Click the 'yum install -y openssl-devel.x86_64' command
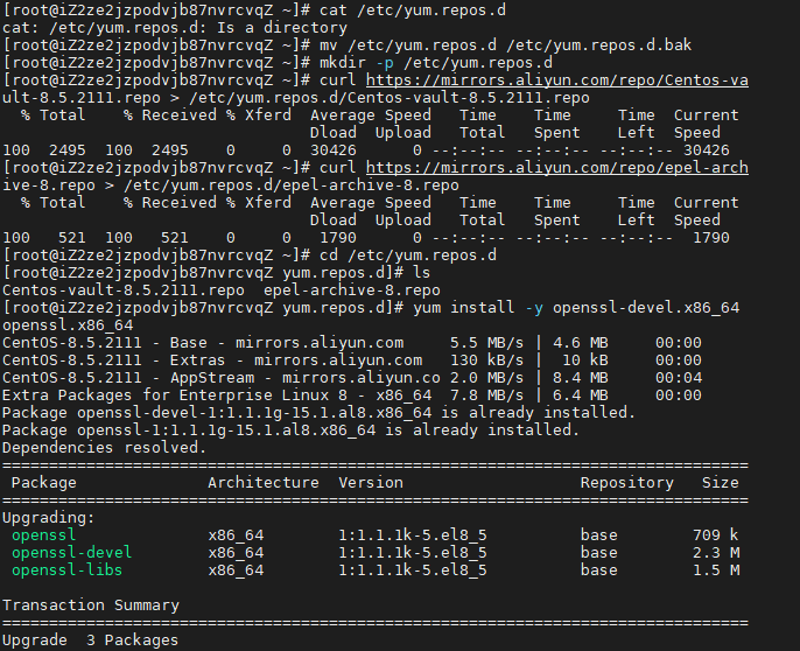The width and height of the screenshot is (800, 651). (x=576, y=308)
